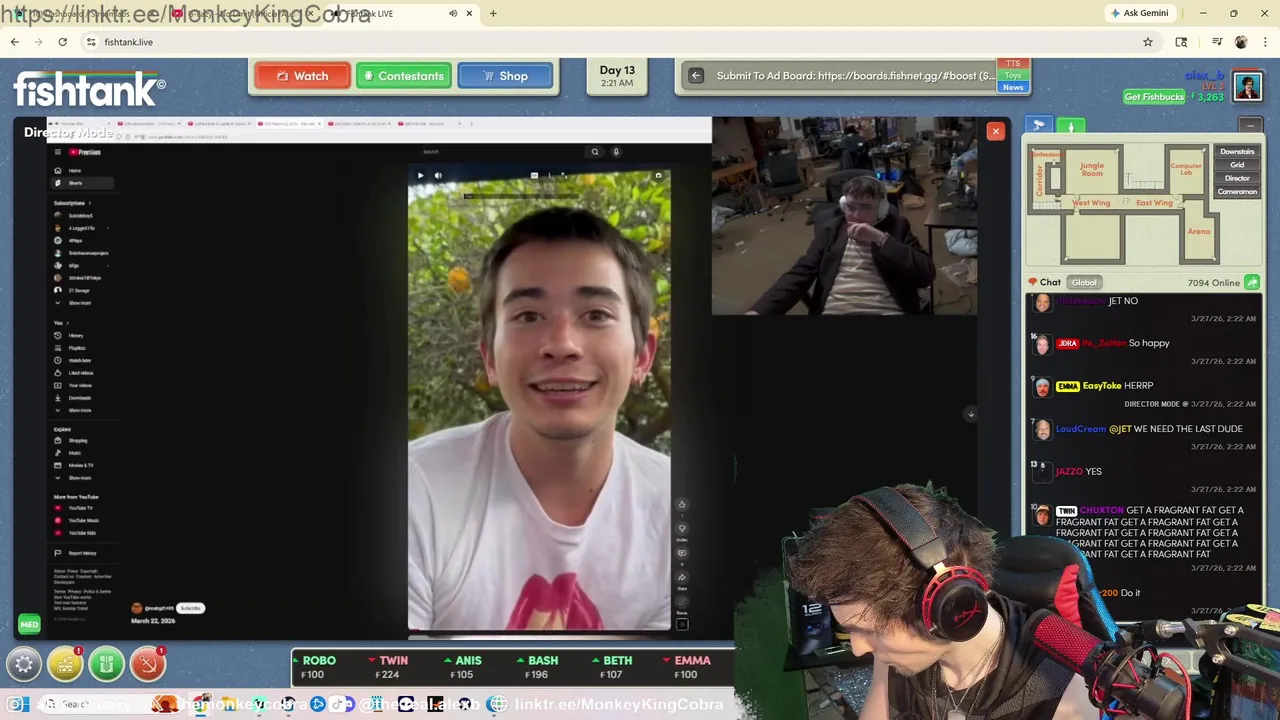The image size is (1280, 720).
Task: Toggle the Global chat filter
Action: [x=1084, y=283]
